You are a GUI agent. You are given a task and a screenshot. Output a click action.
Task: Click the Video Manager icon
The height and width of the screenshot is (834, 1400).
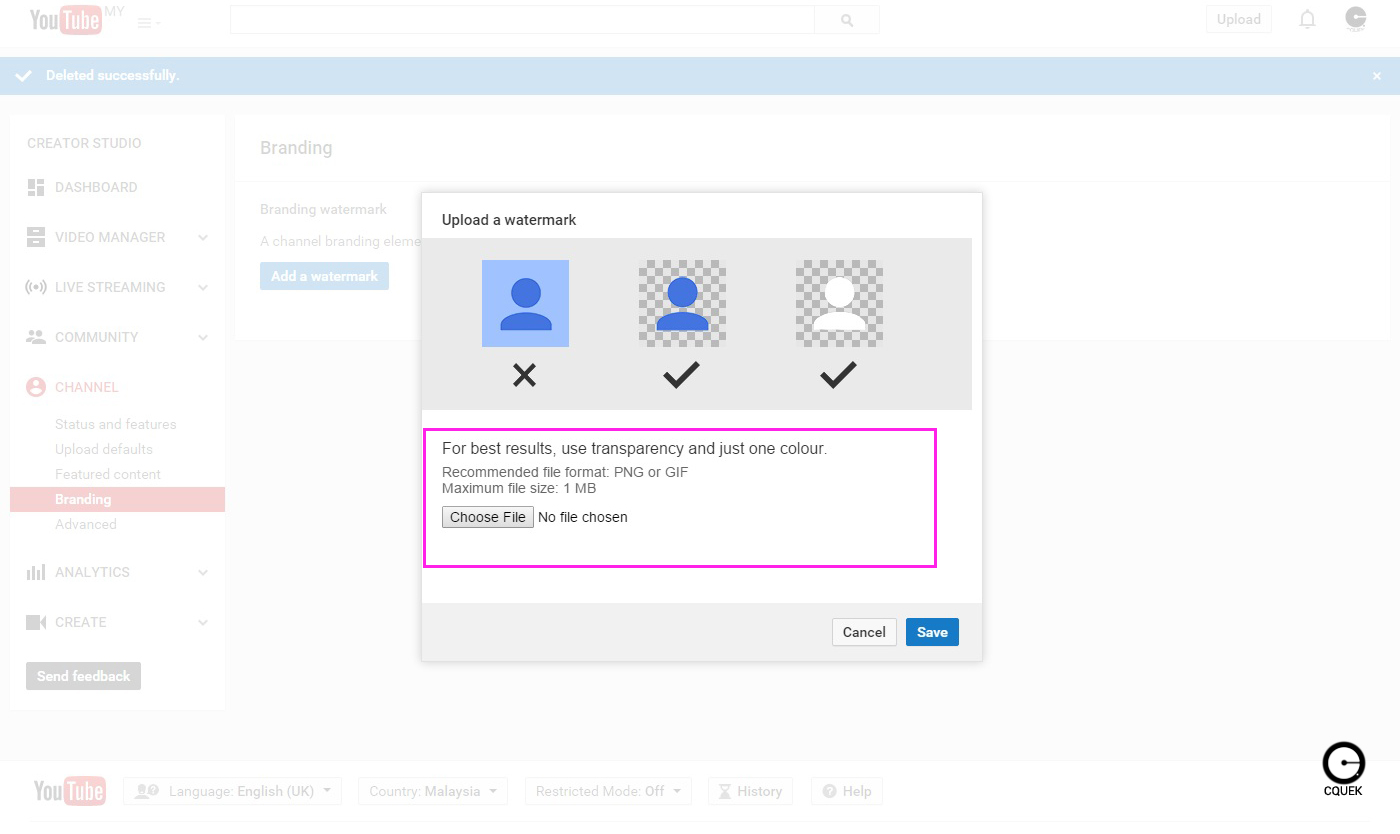click(36, 237)
